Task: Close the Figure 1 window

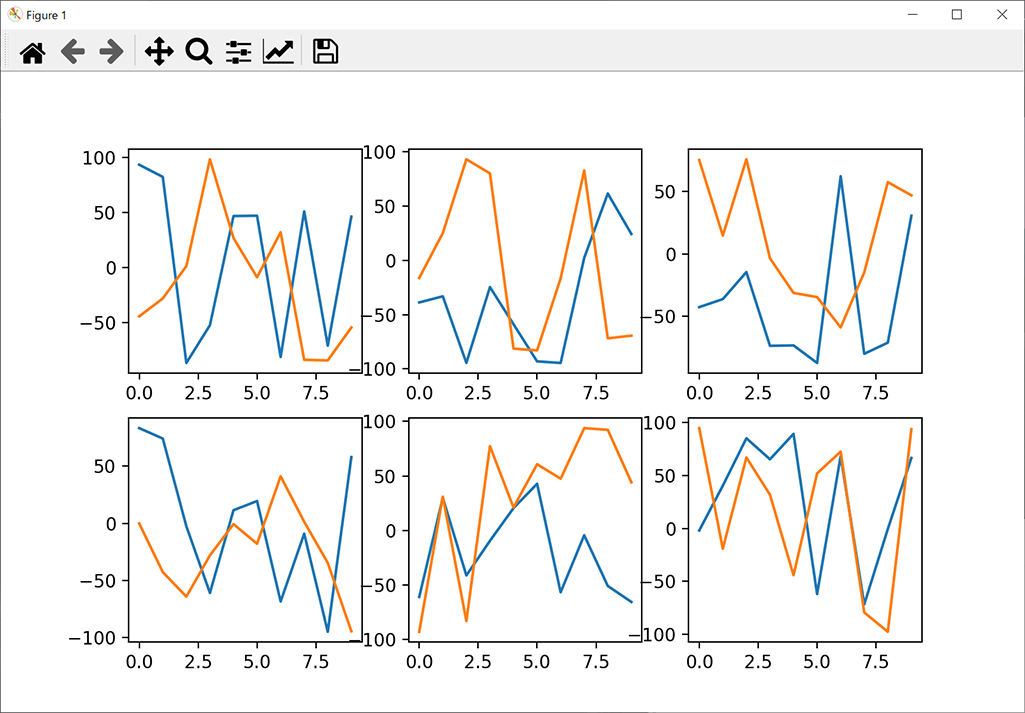Action: click(1001, 14)
